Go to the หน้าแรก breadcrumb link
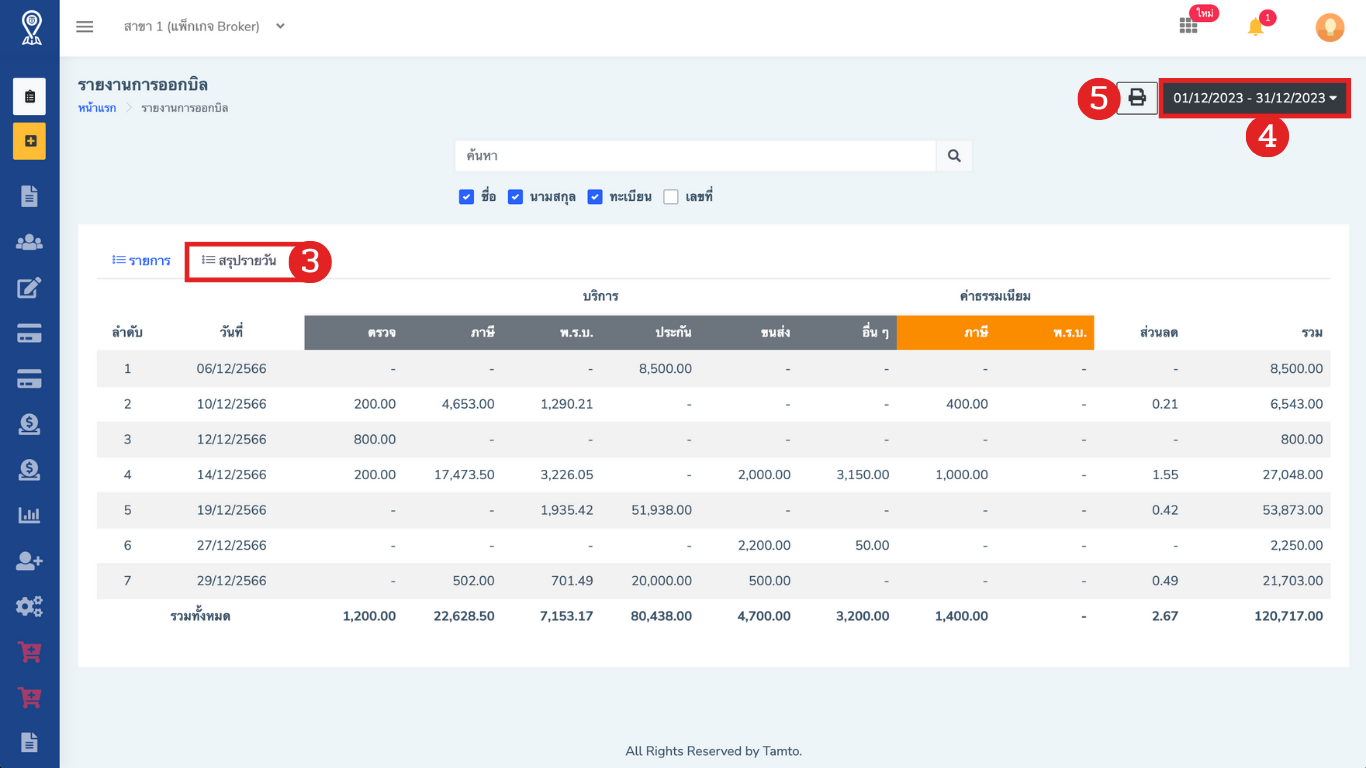Screen dimensions: 1366x768 click(x=97, y=108)
